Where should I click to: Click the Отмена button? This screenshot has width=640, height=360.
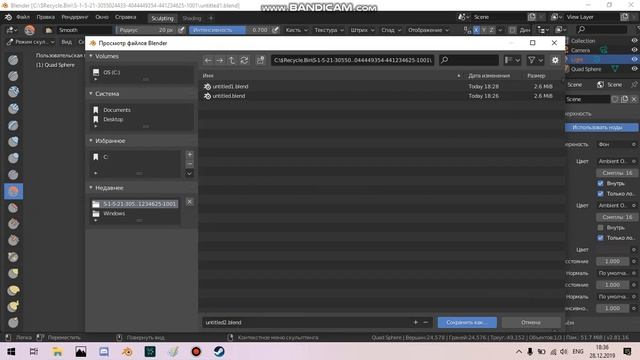pos(531,322)
